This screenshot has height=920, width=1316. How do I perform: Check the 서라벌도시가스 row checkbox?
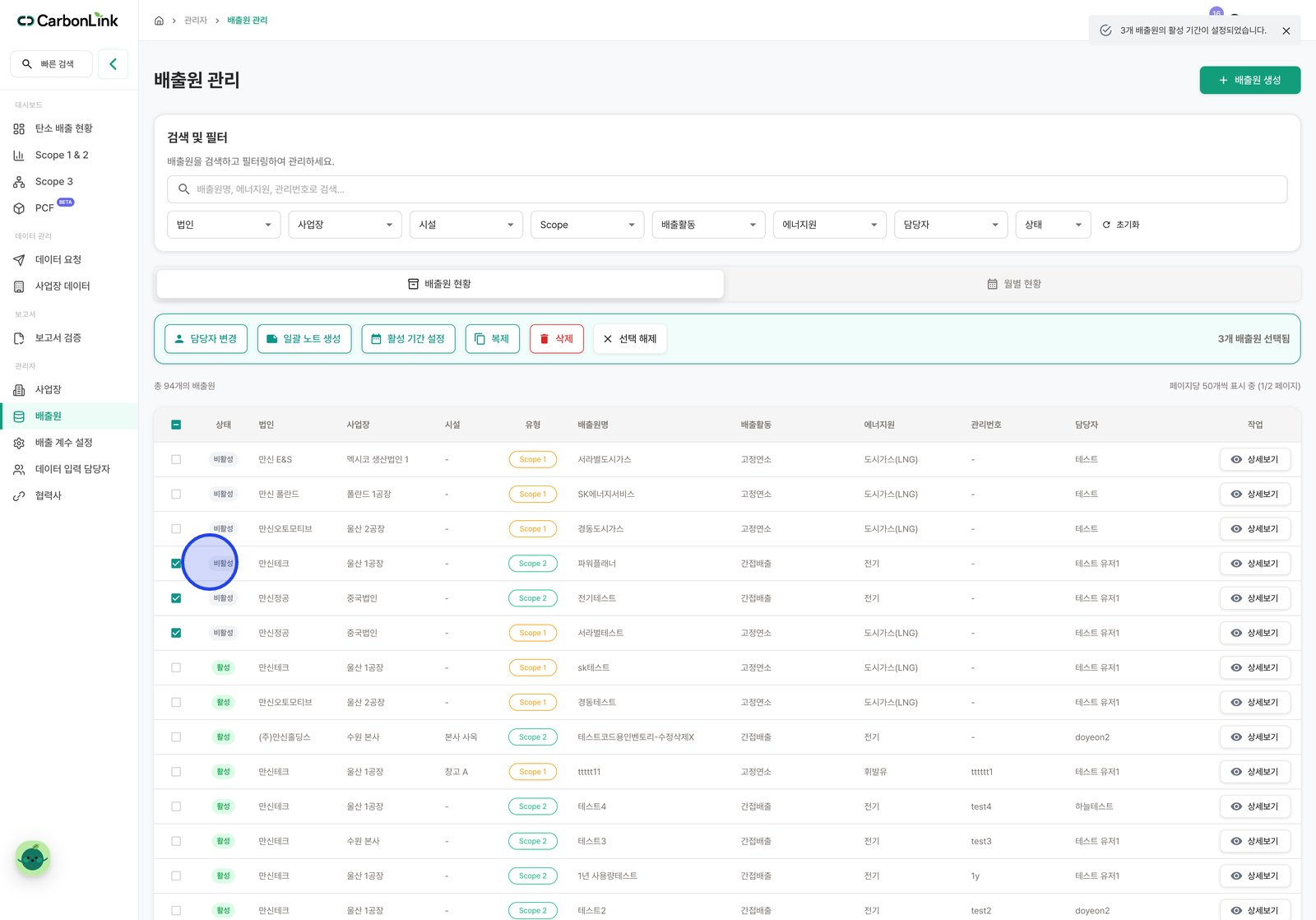pyautogui.click(x=176, y=459)
